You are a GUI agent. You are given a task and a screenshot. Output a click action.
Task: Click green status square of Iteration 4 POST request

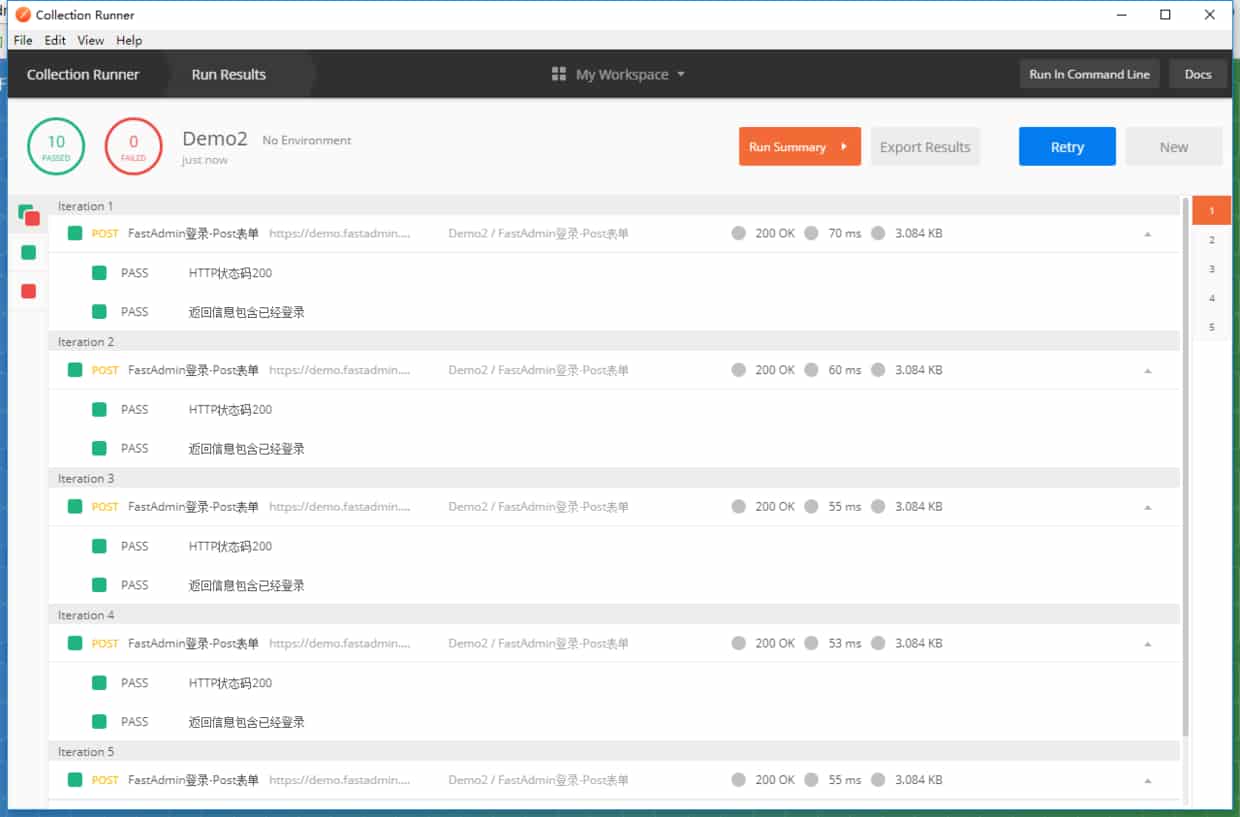coord(75,643)
